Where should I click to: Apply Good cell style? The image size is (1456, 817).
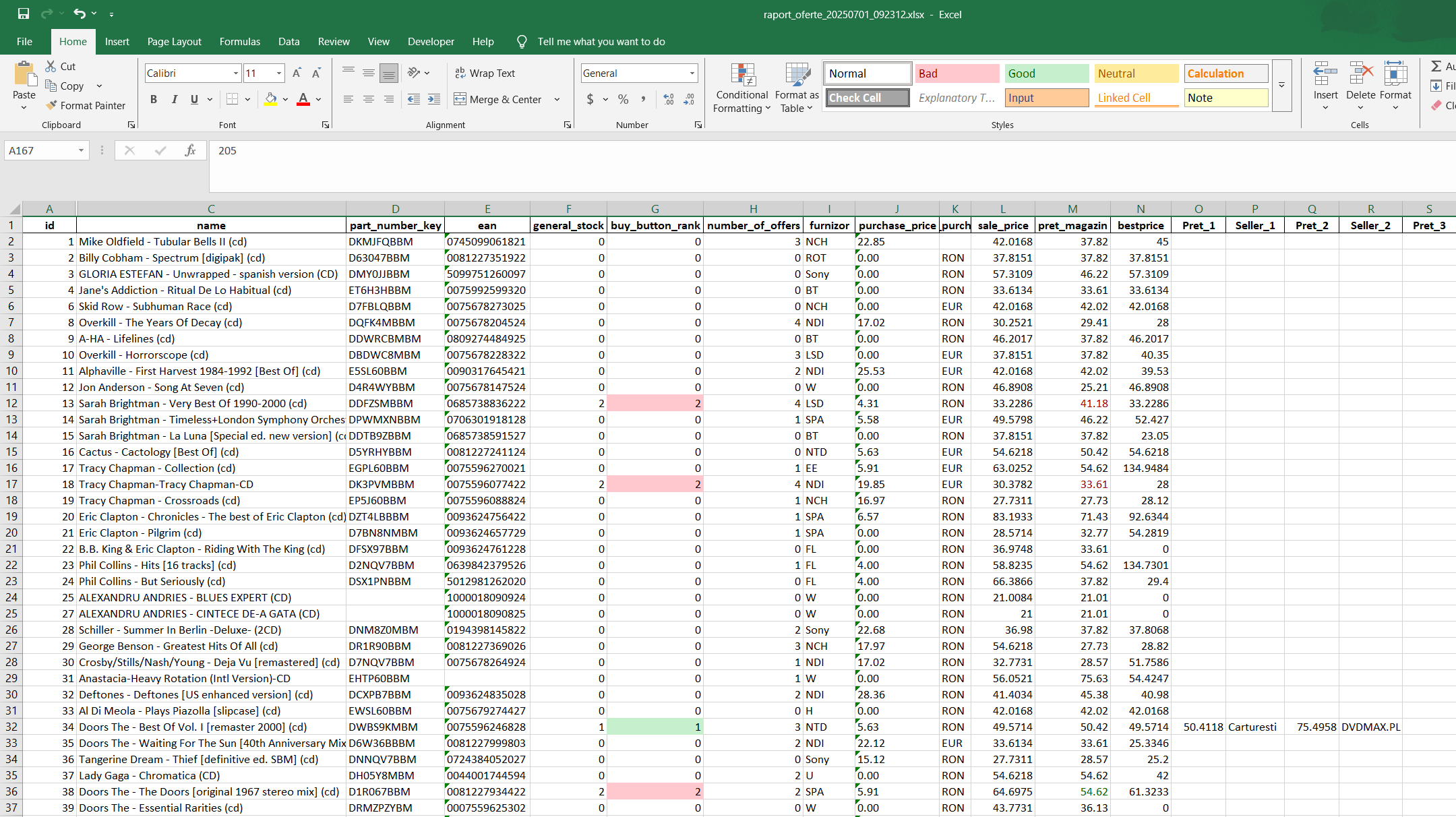point(1047,73)
